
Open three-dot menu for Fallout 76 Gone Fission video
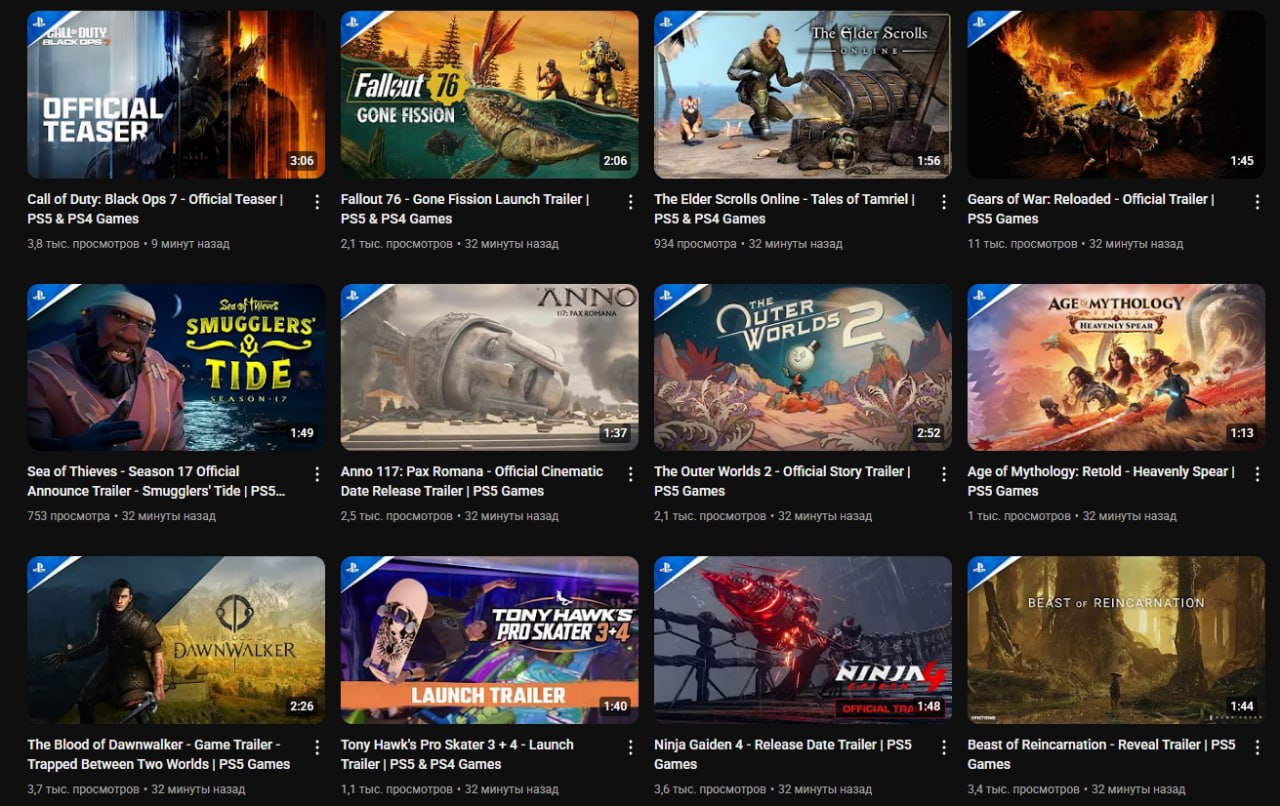(630, 202)
